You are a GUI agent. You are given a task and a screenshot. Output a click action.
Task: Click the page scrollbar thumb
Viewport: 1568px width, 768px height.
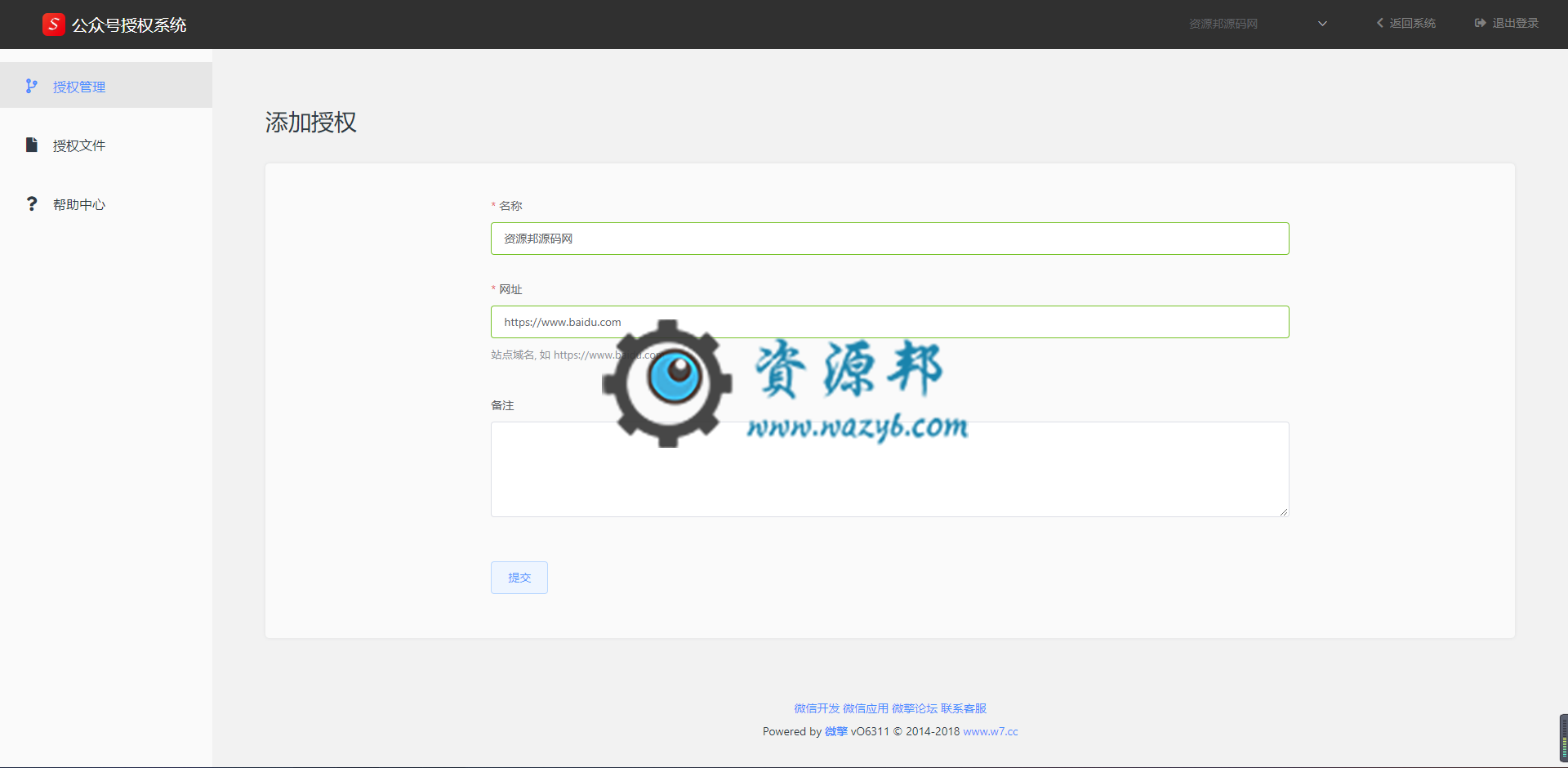point(1563,738)
